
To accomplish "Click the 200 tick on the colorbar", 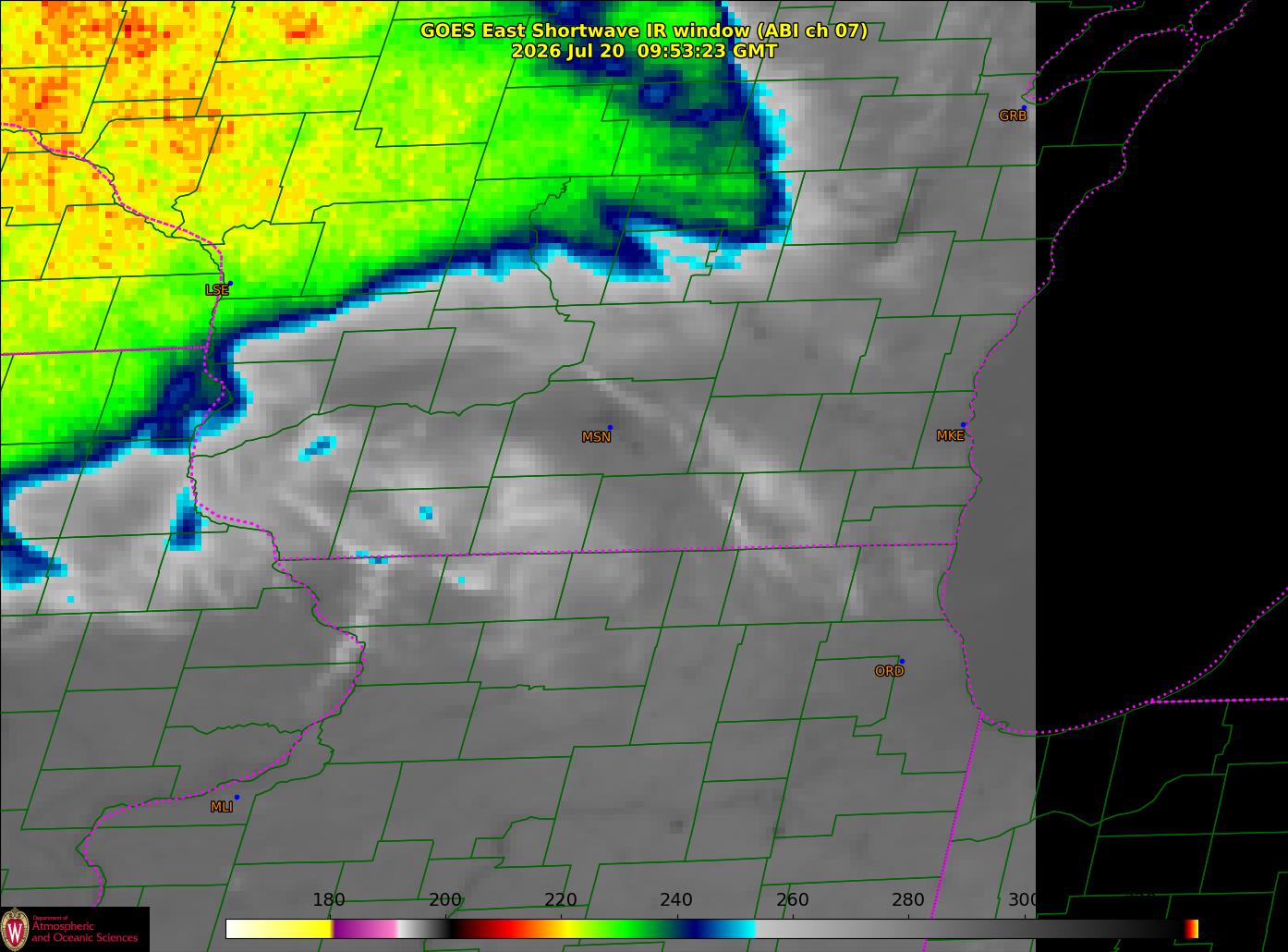I will click(x=445, y=900).
